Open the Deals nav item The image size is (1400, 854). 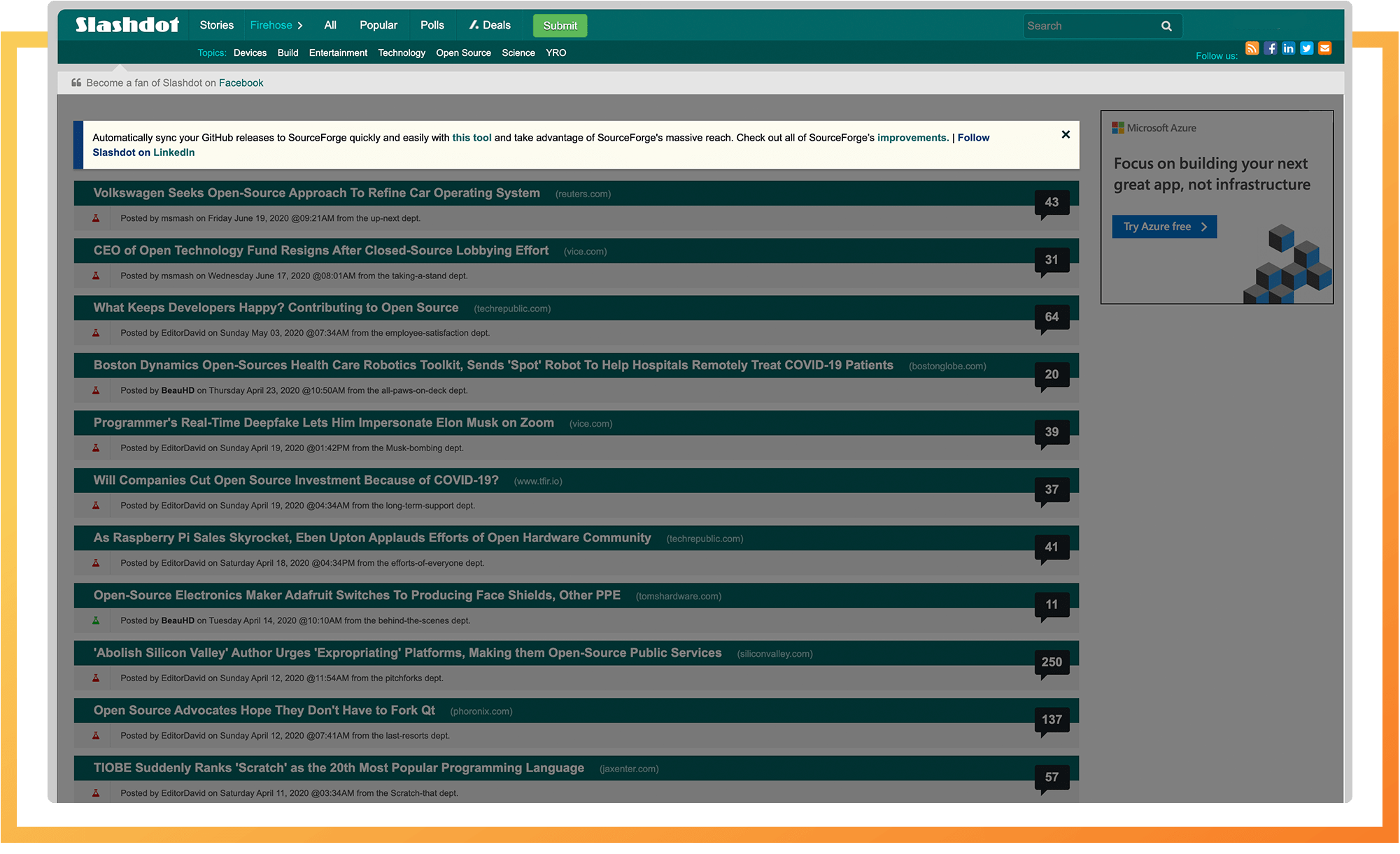pos(497,25)
